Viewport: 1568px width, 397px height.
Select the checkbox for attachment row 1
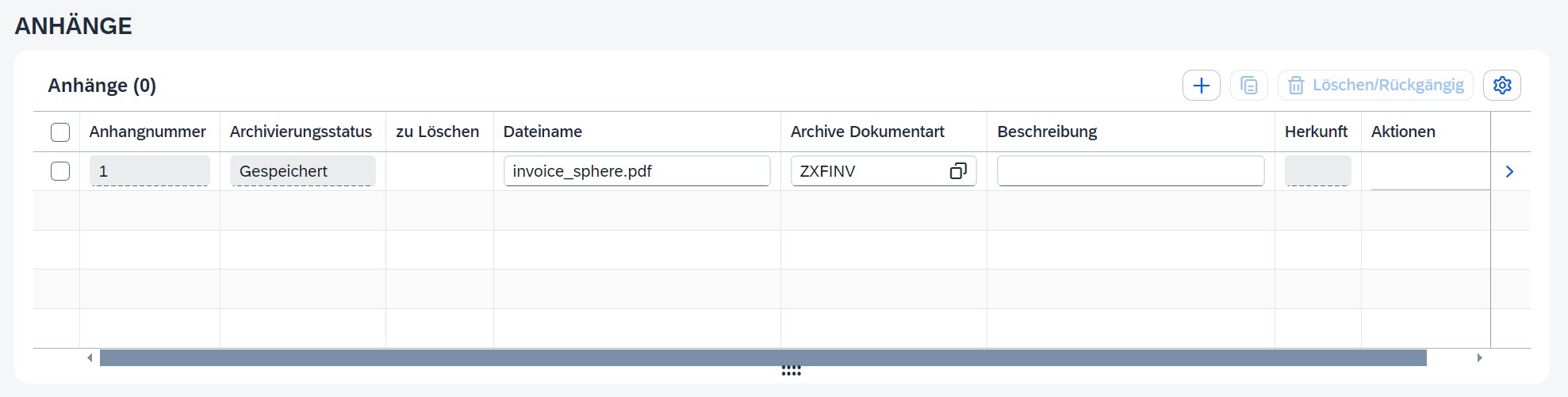(60, 171)
